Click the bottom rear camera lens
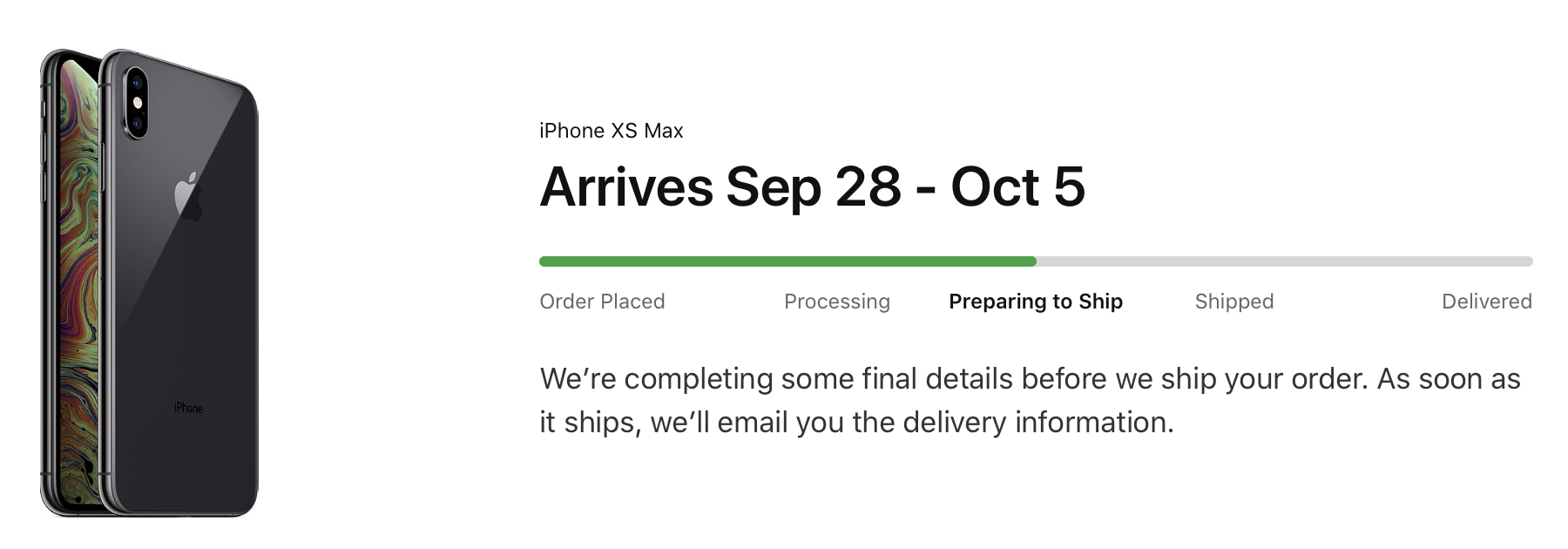The width and height of the screenshot is (1568, 549). click(137, 122)
